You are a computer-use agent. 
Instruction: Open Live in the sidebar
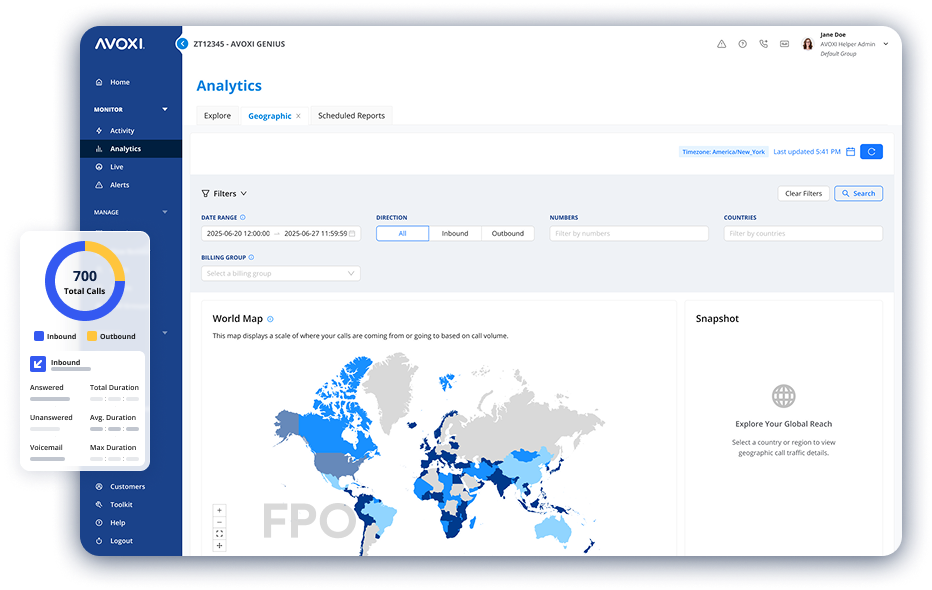(x=117, y=167)
